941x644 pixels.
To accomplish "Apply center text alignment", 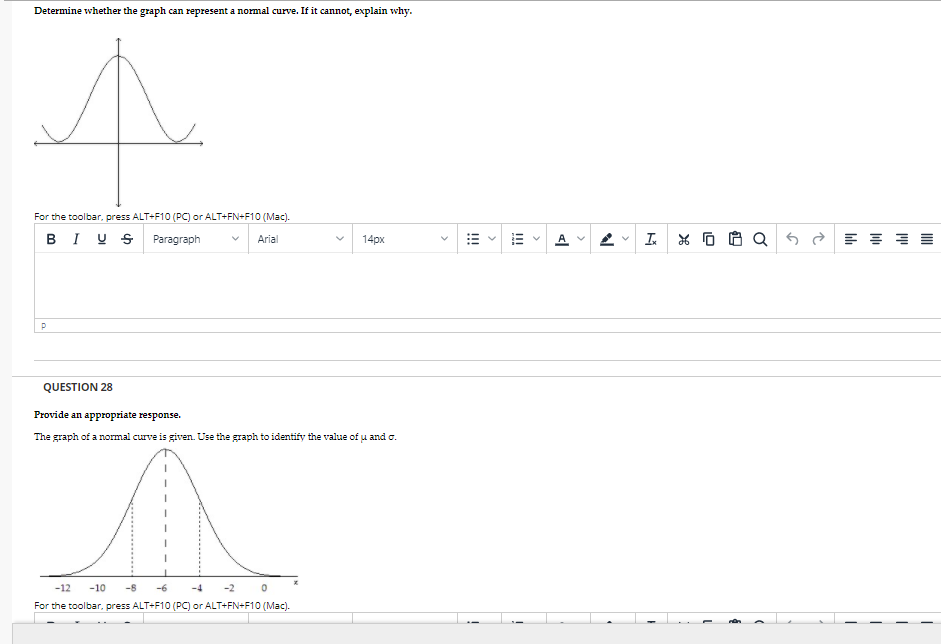I will pyautogui.click(x=875, y=239).
